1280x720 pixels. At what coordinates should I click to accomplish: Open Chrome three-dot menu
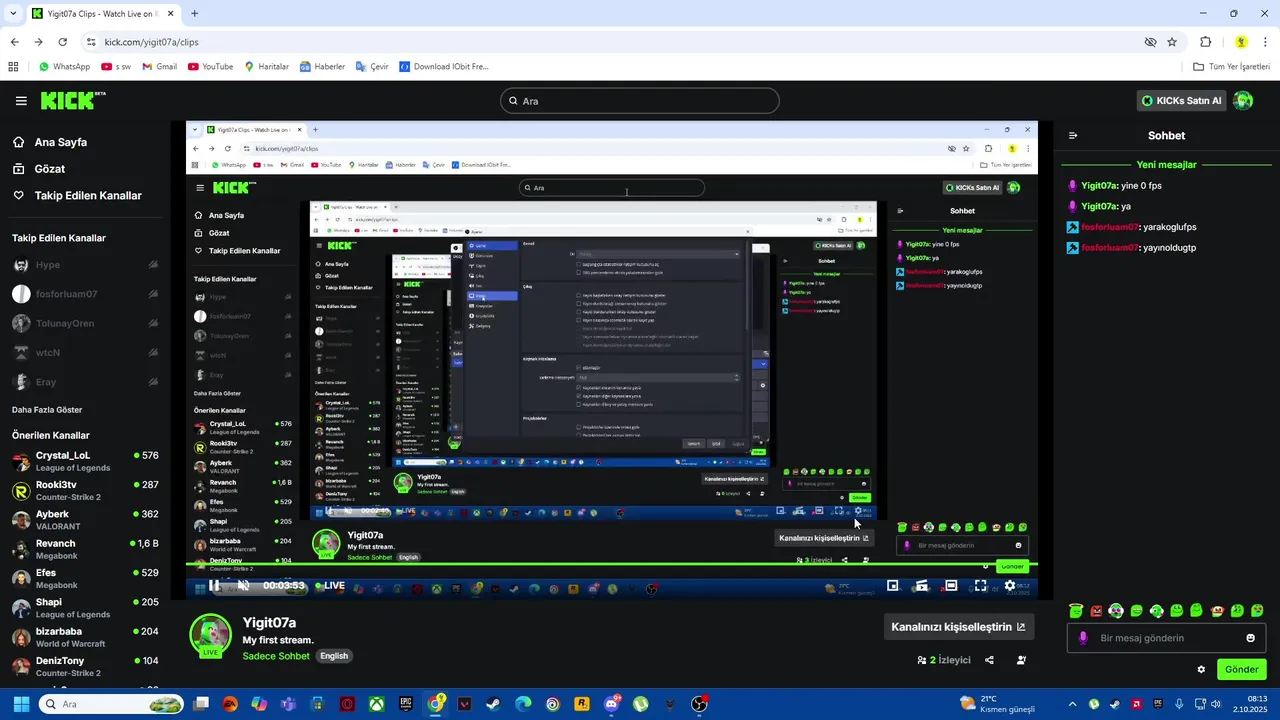click(1265, 42)
